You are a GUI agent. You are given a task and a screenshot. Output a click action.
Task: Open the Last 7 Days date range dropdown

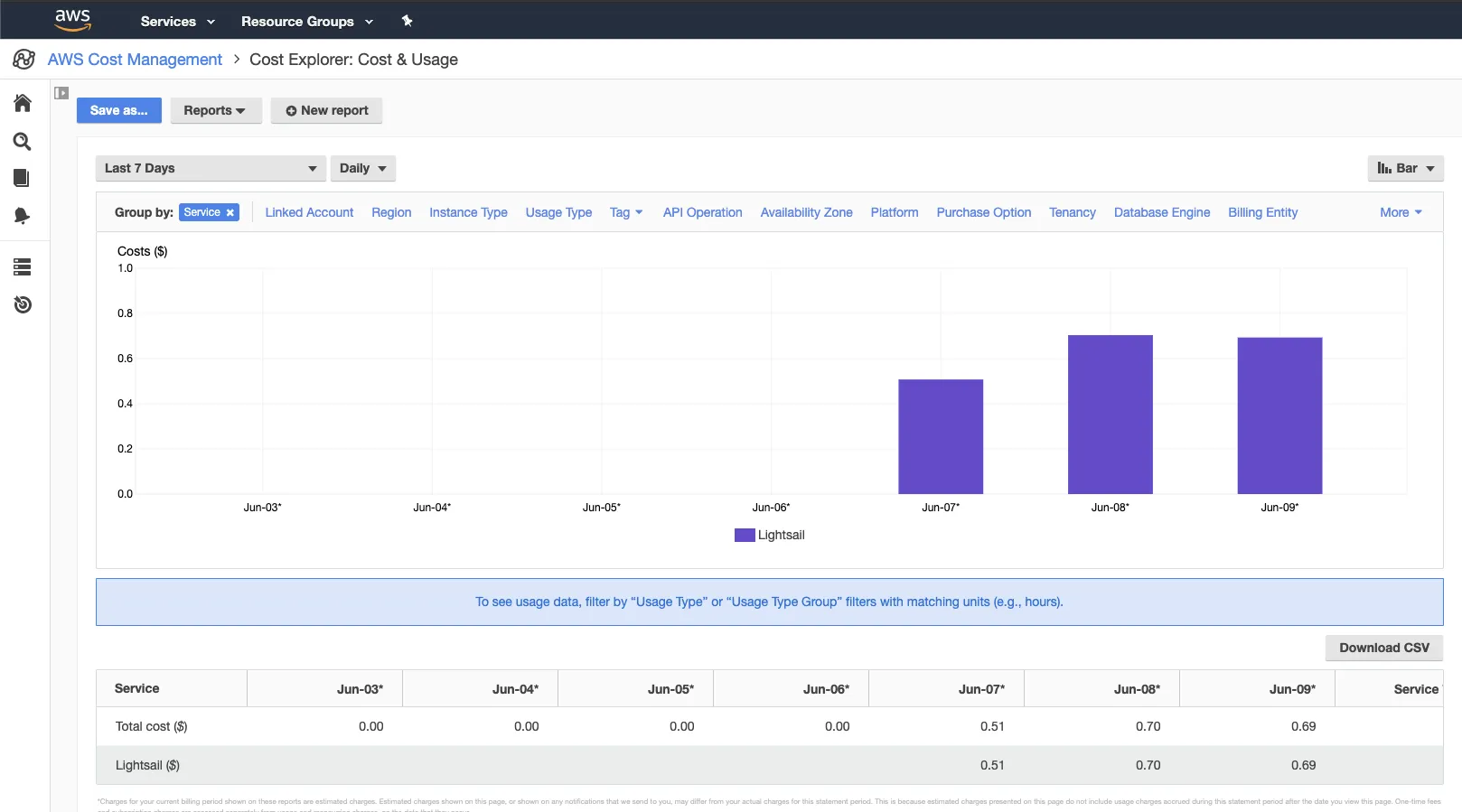pyautogui.click(x=210, y=168)
